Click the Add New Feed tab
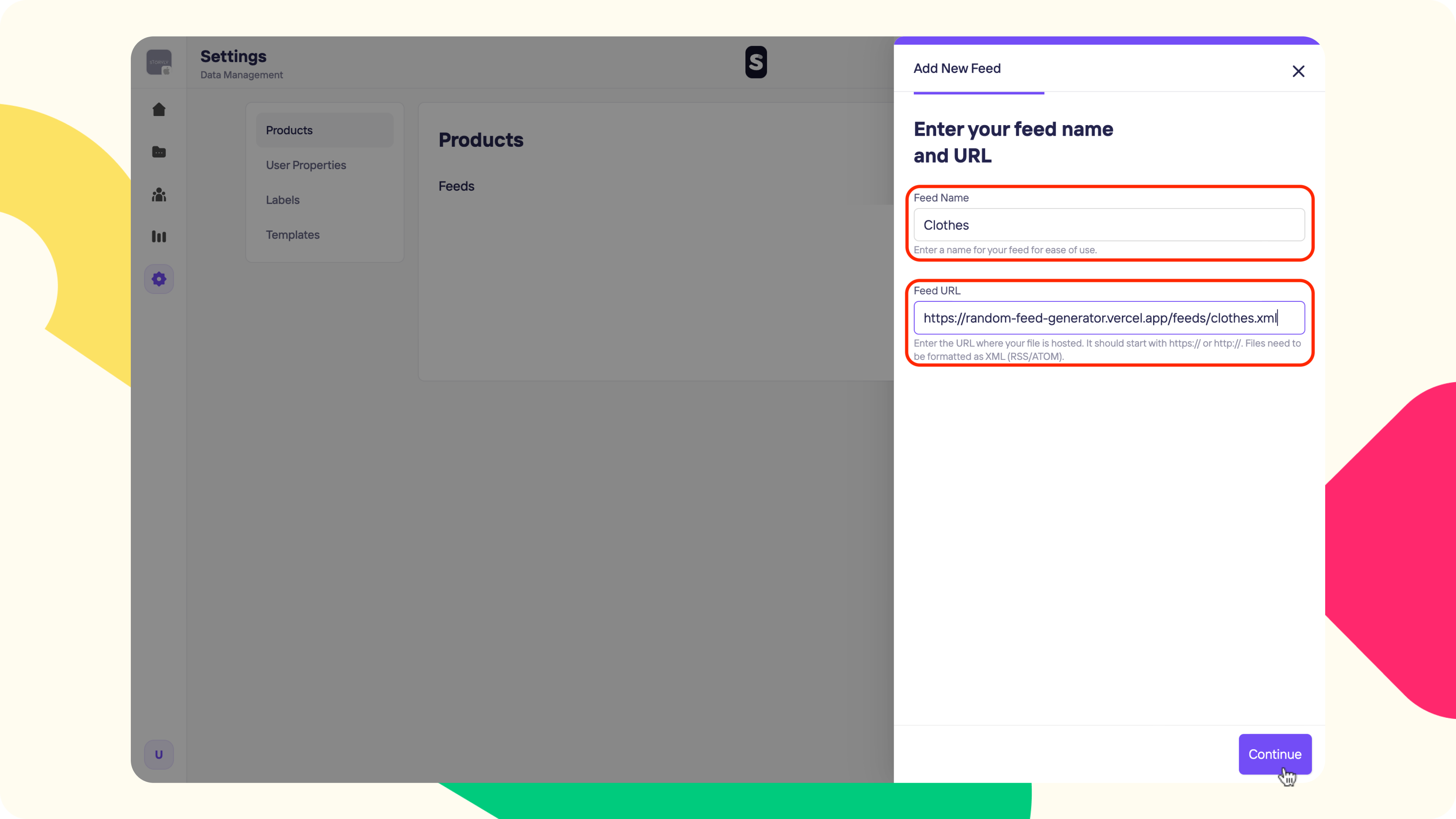The image size is (1456, 819). click(957, 68)
